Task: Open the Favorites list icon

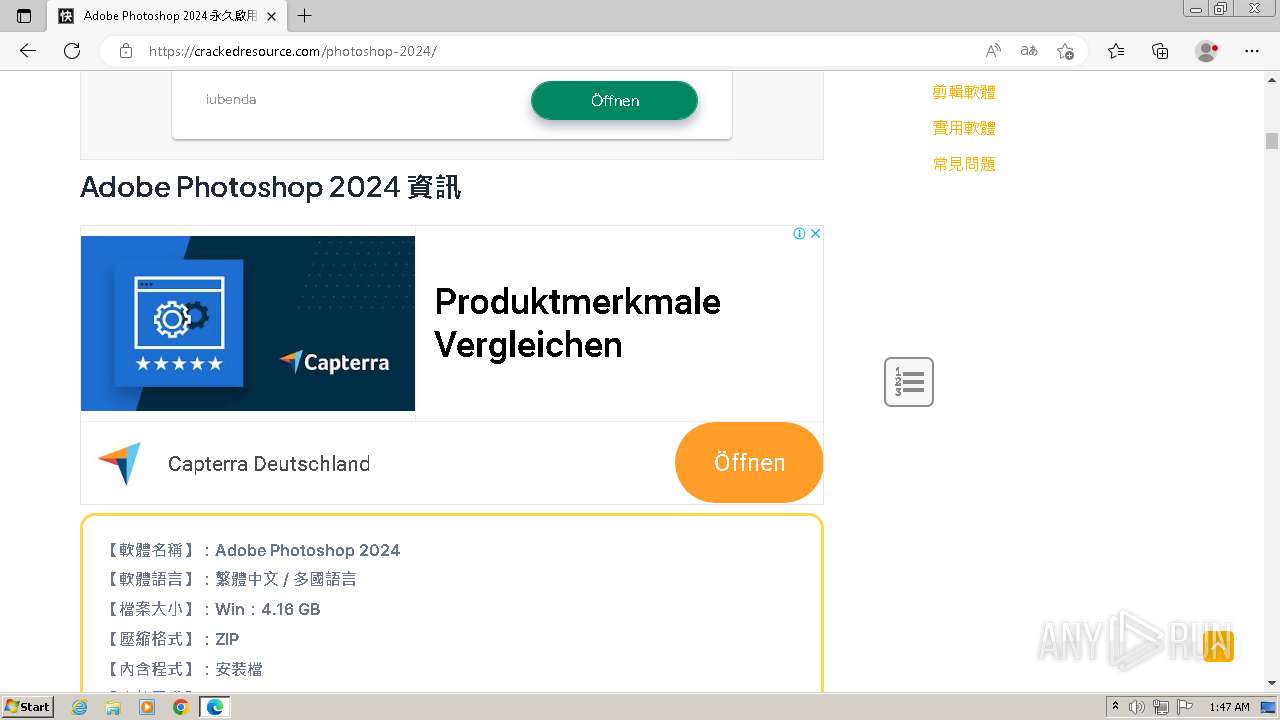Action: (1116, 51)
